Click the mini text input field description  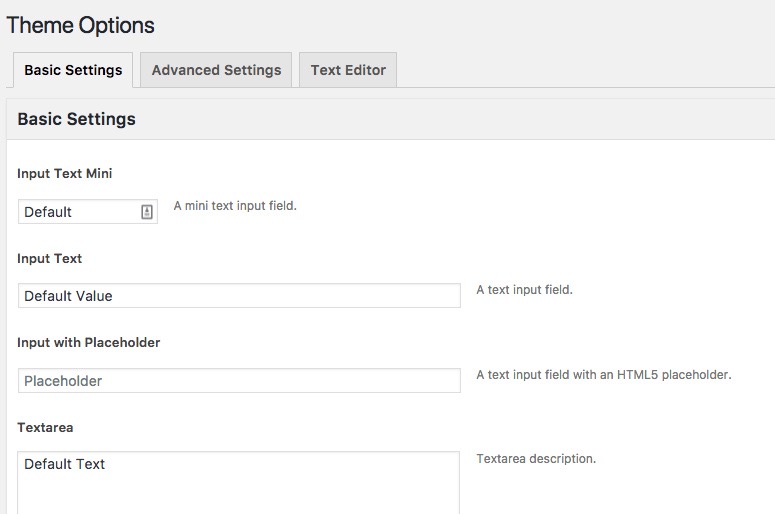point(235,206)
